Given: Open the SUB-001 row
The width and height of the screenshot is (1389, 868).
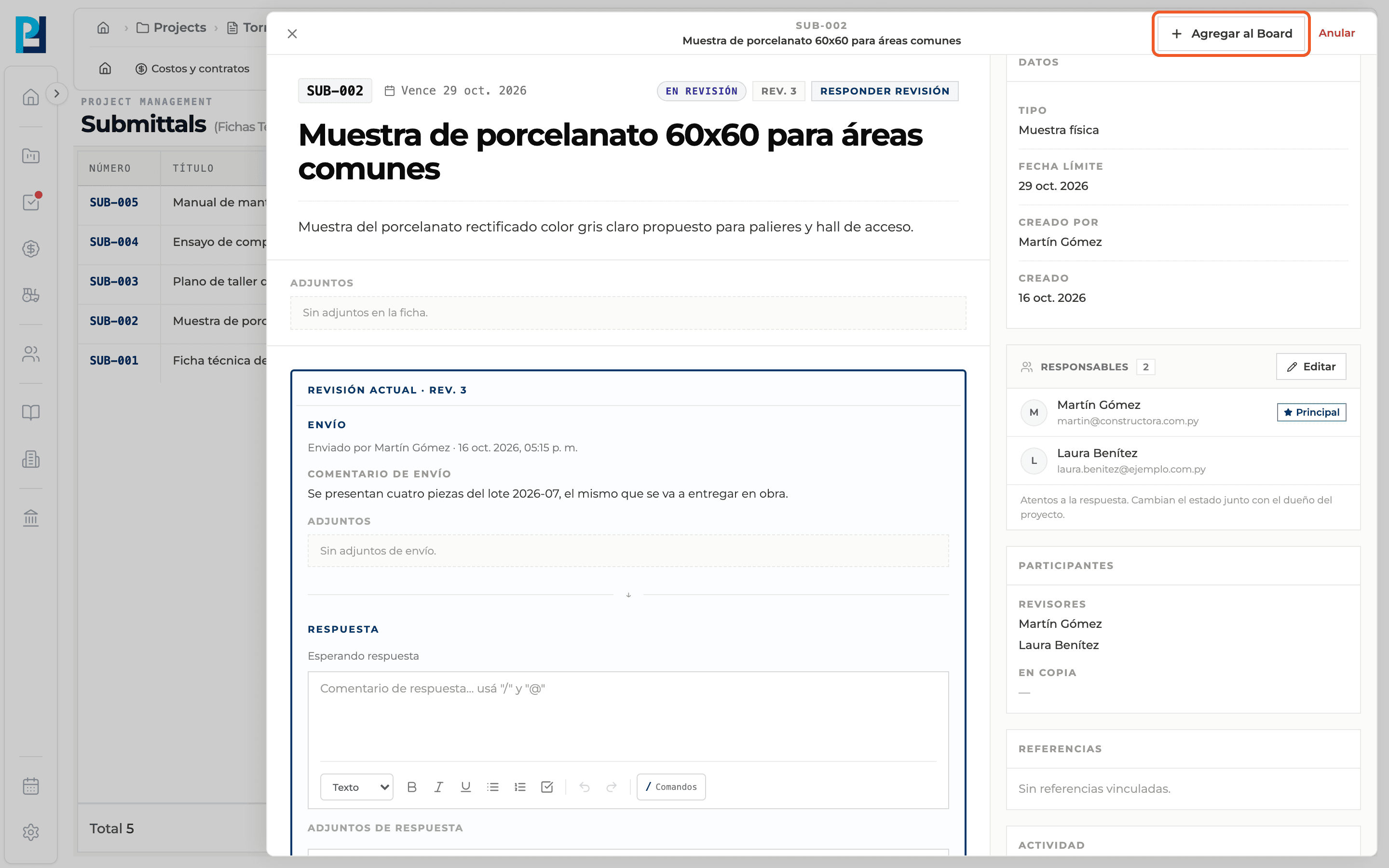Looking at the screenshot, I should (x=172, y=361).
